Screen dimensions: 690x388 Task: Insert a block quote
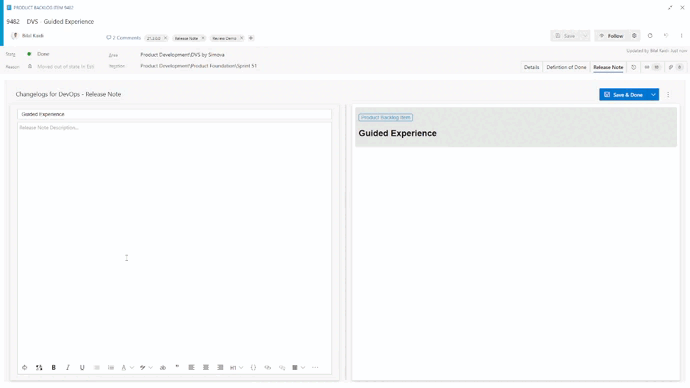point(177,367)
